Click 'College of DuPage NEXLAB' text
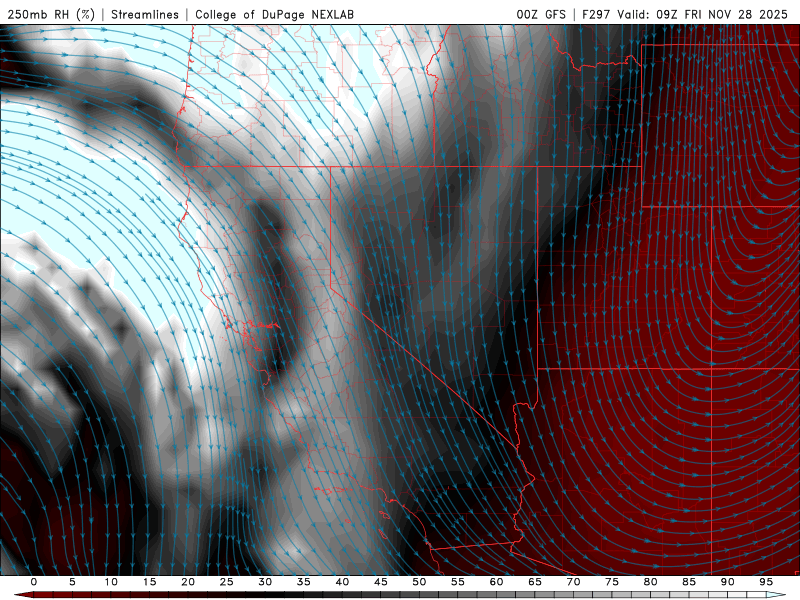This screenshot has height=600, width=800. 274,15
